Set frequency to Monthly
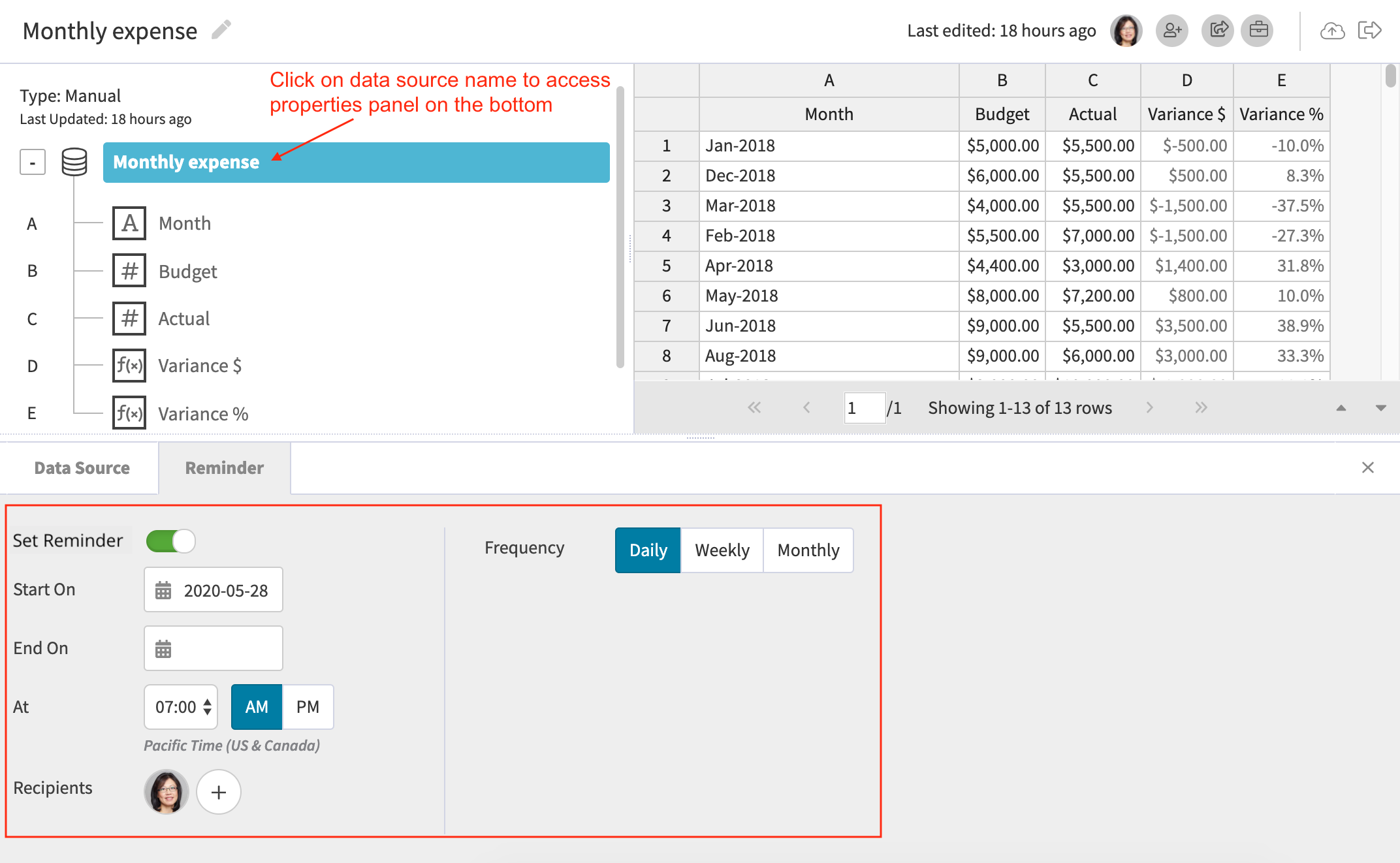 (808, 550)
